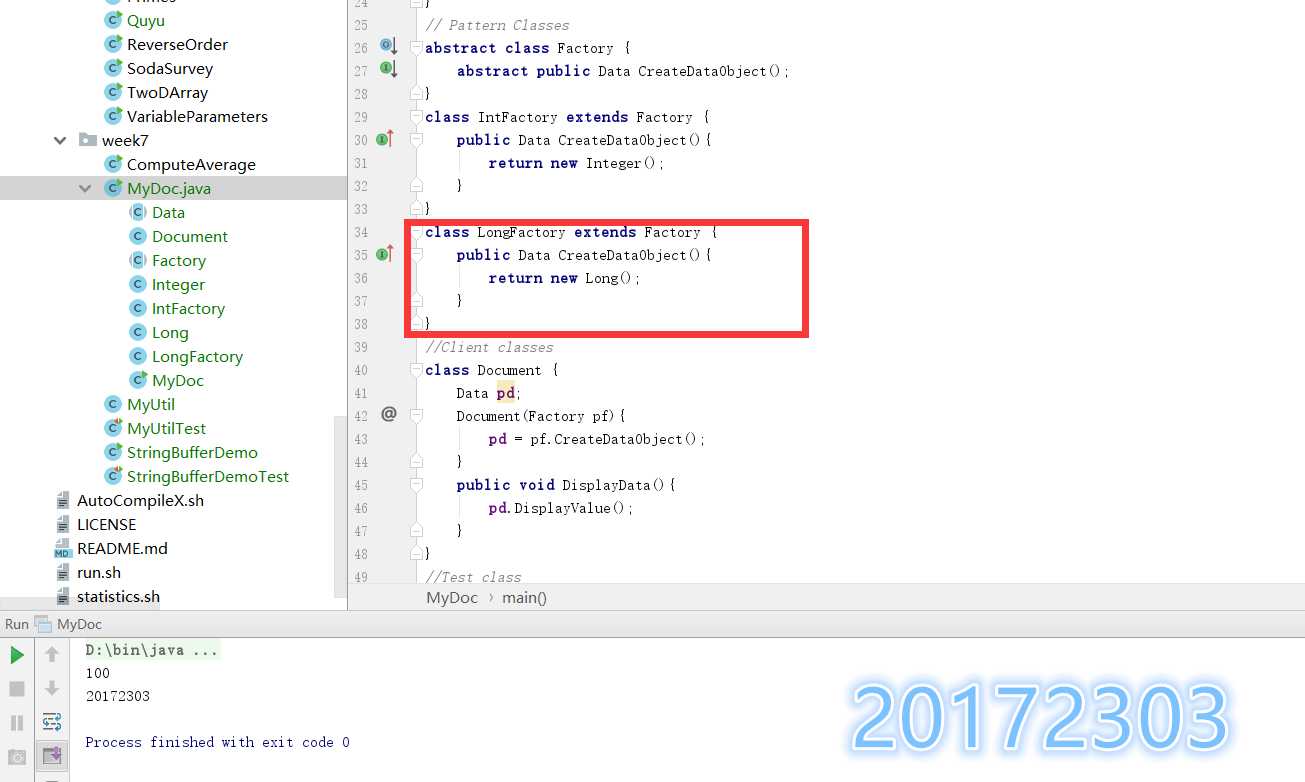Click the AutoCompileX.sh file icon
Screen dimensions: 1305x782
(x=64, y=500)
